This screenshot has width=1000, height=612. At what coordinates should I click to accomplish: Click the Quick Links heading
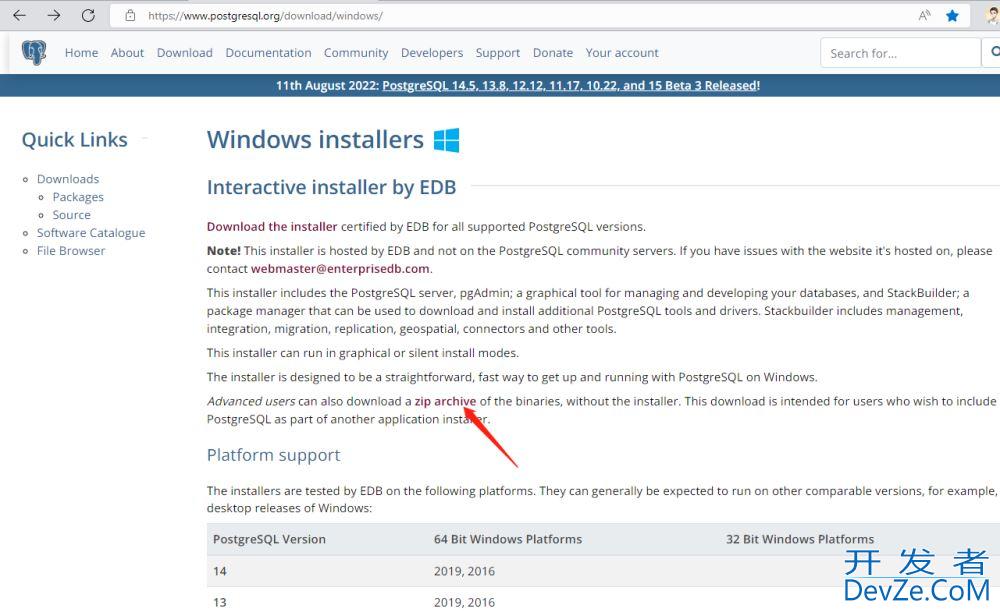75,140
